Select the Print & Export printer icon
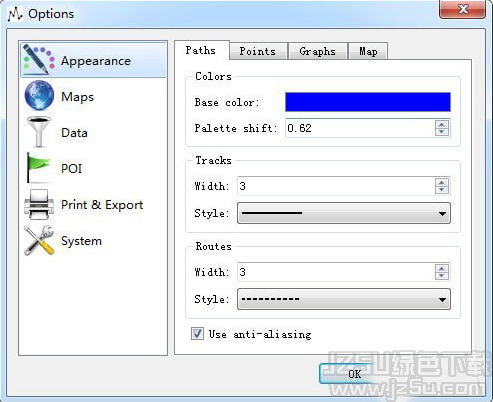 pos(39,204)
